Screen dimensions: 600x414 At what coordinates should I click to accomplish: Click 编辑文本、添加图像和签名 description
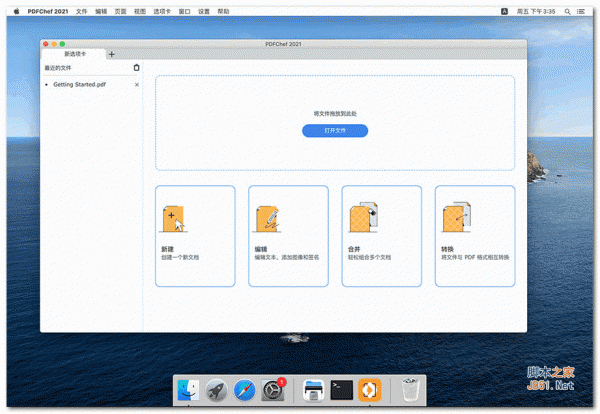[x=287, y=258]
